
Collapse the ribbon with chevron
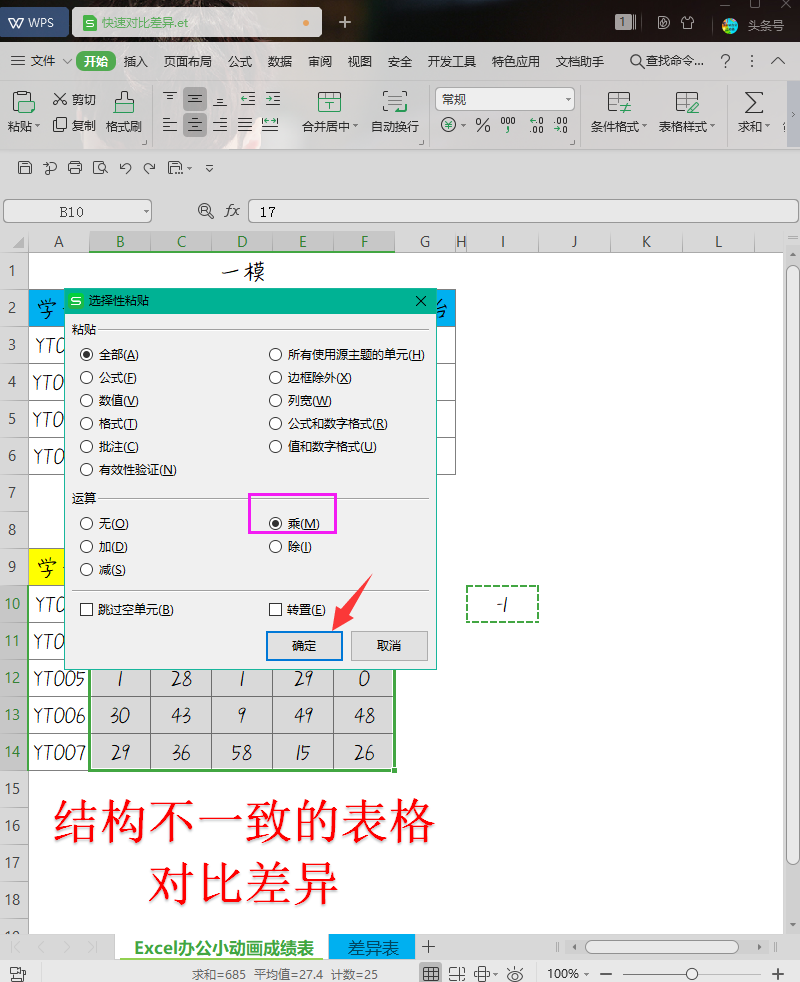pos(777,61)
